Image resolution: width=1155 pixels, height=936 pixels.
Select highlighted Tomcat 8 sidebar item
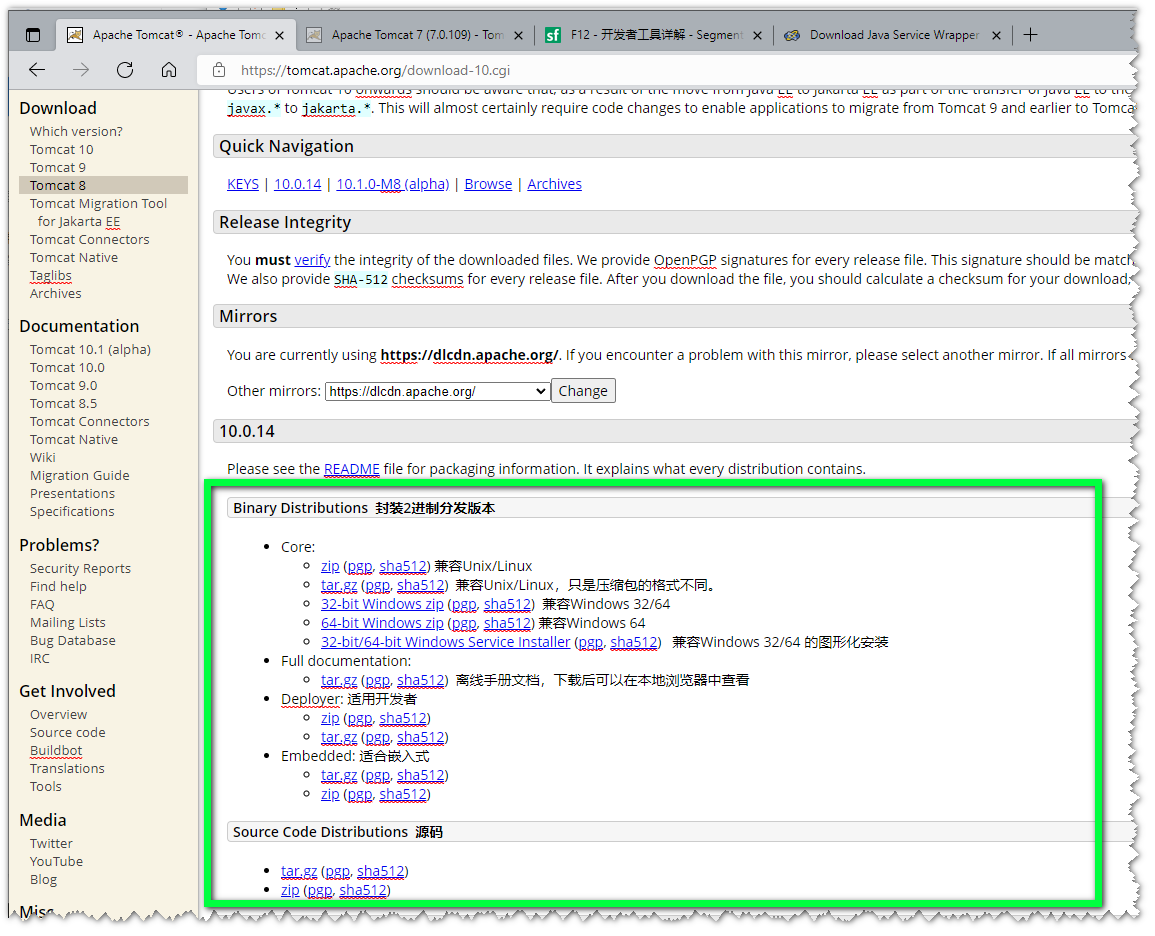coord(103,186)
